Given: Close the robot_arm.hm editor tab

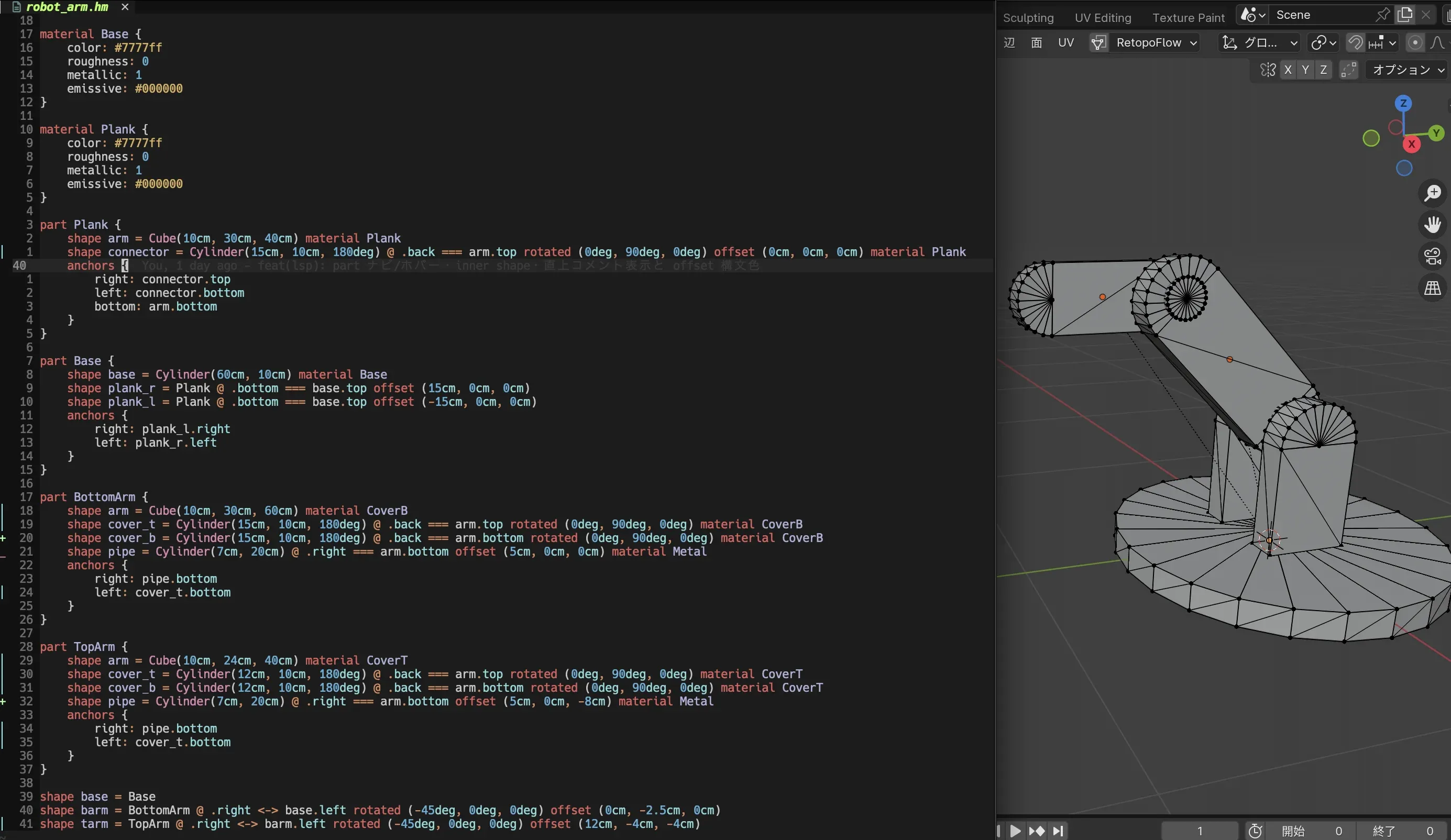Looking at the screenshot, I should [125, 7].
